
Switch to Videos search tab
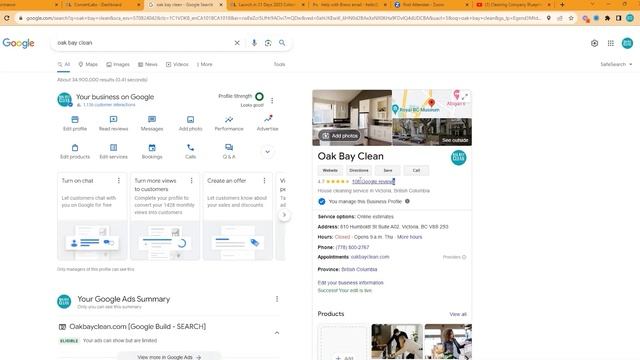pos(177,64)
